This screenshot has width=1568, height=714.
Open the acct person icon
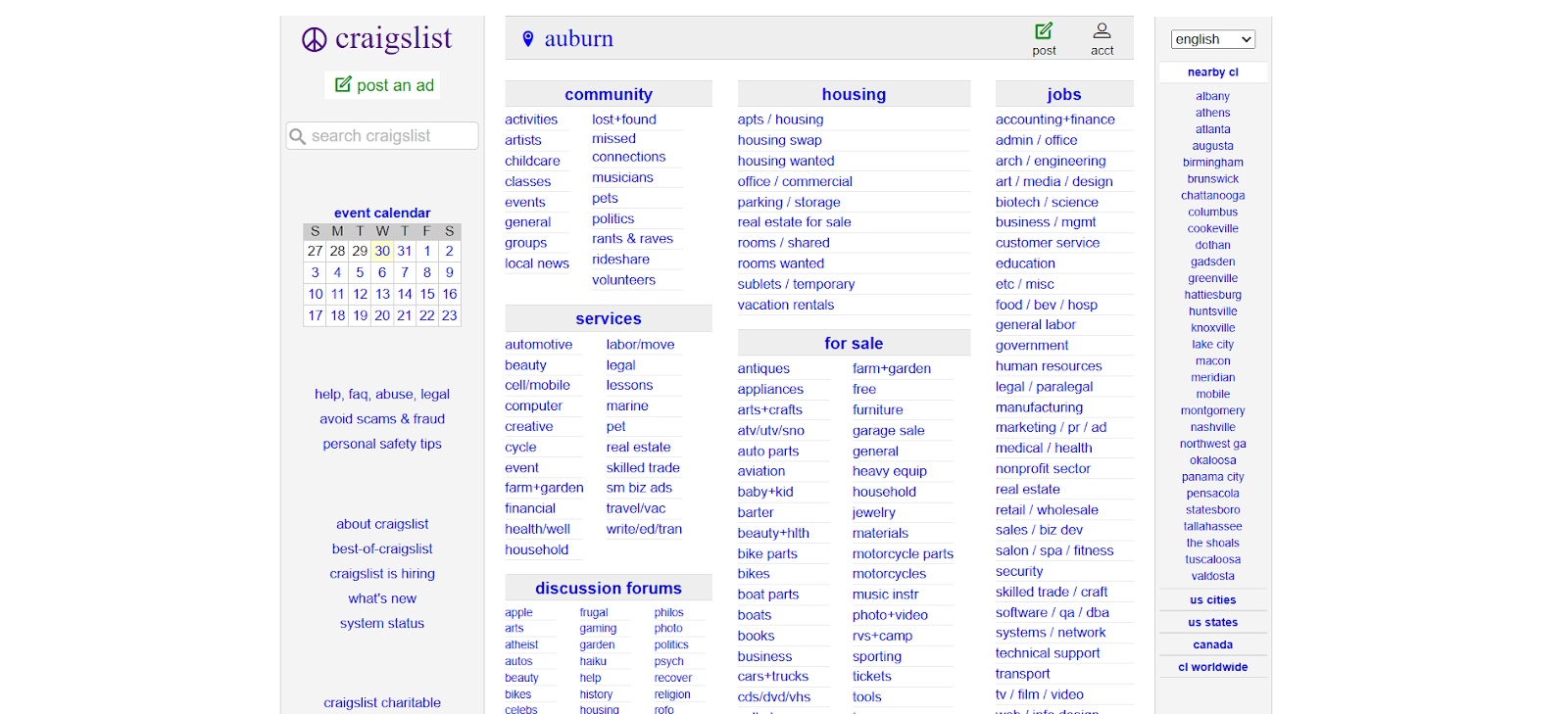[1102, 31]
